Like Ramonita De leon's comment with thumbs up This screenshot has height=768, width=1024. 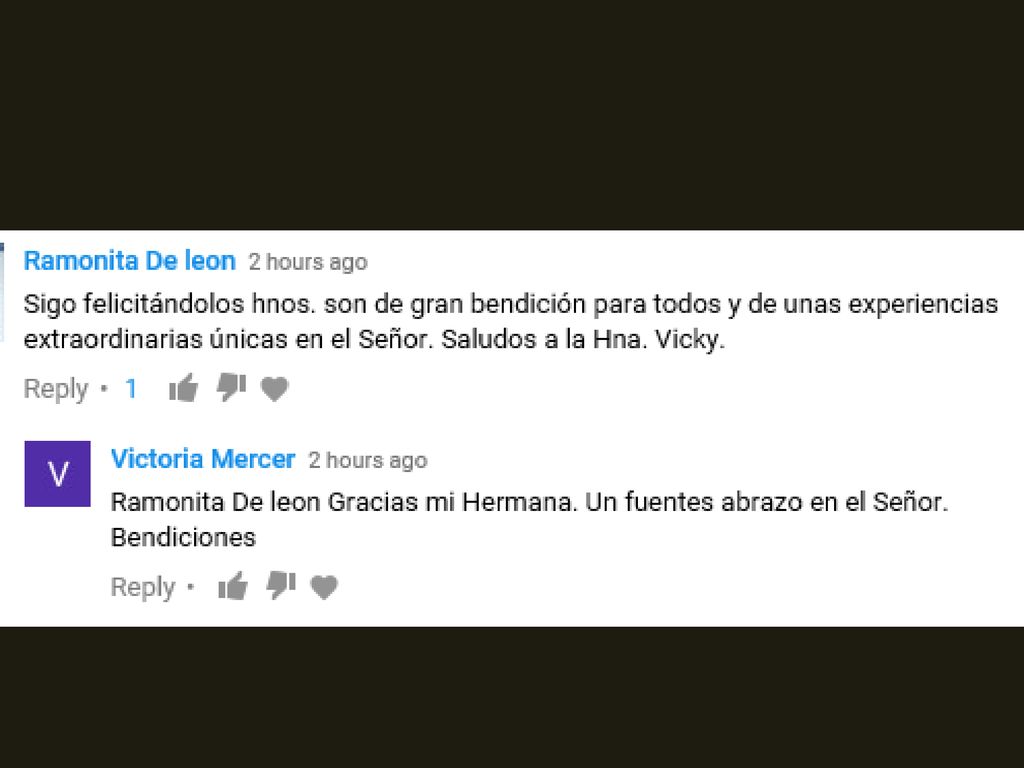pos(184,389)
